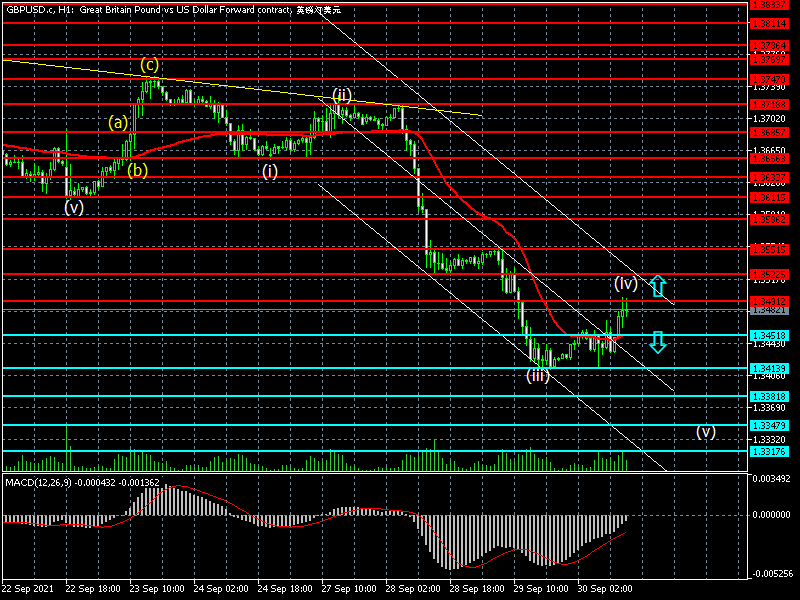Click the 27 Sep 10:00 time label
Viewport: 800px width, 600px height.
coord(349,589)
